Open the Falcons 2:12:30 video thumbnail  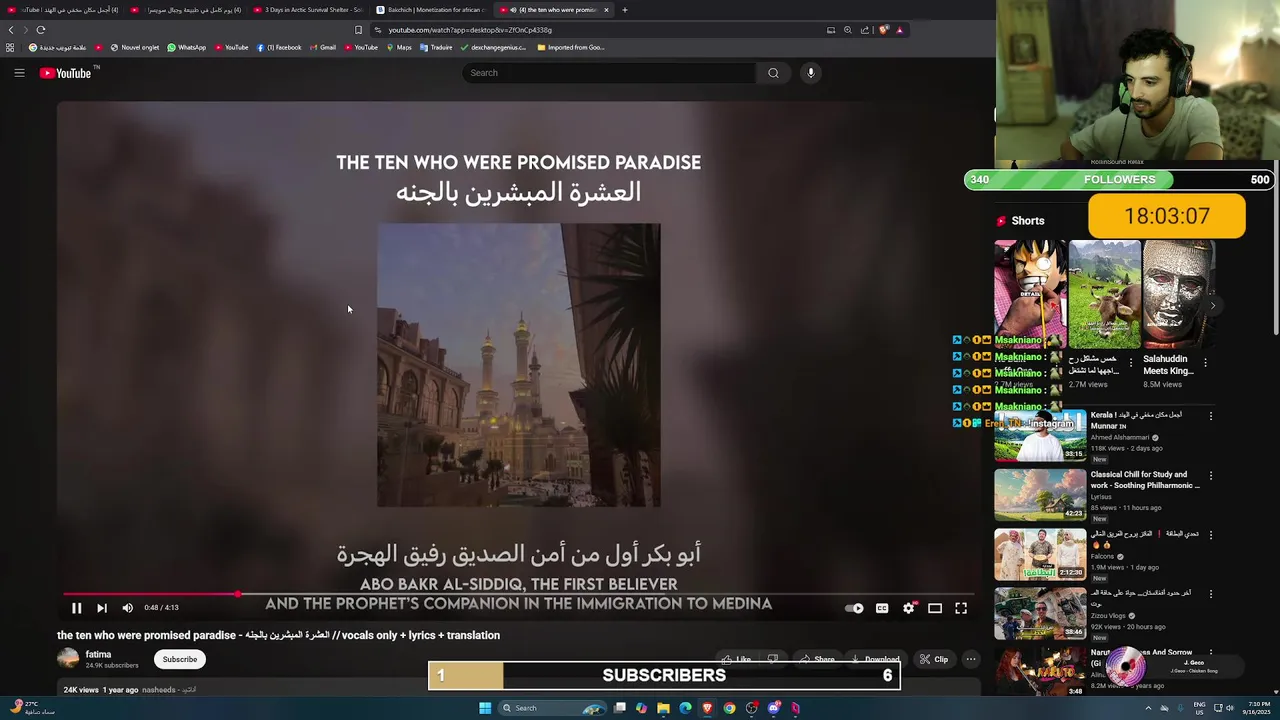point(1040,554)
